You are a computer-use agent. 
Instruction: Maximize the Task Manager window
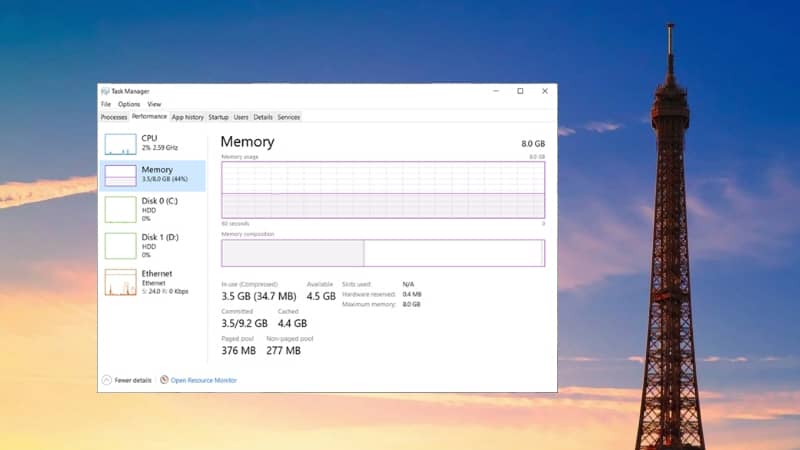[520, 91]
